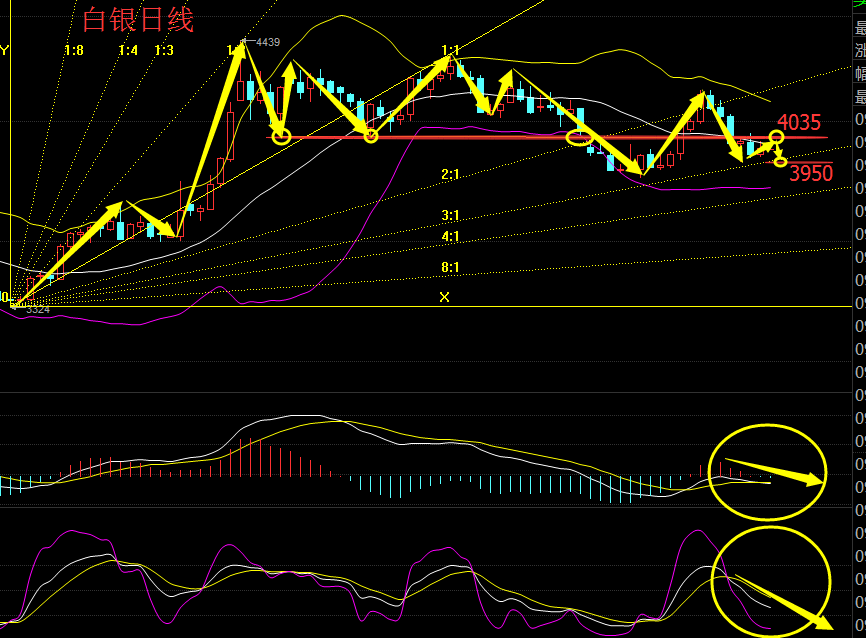Click the Y axis label at top left
The width and height of the screenshot is (866, 638).
4,50
